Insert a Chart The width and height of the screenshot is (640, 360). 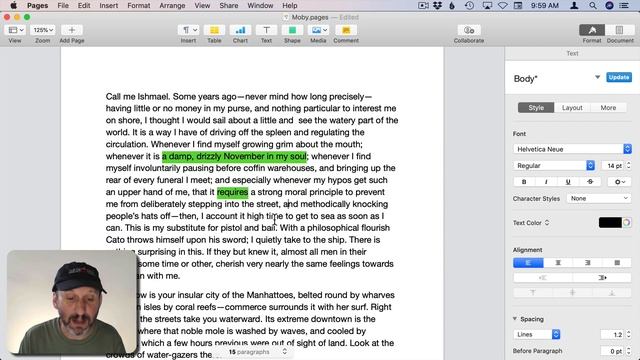(240, 30)
